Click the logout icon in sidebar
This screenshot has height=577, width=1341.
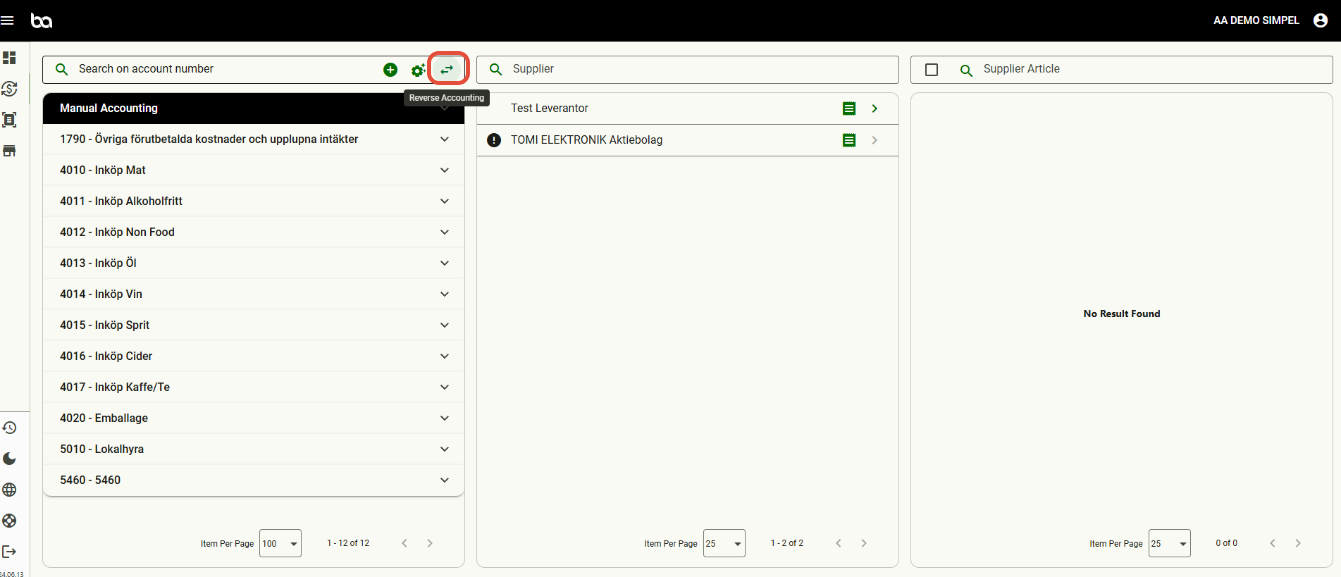(x=9, y=552)
